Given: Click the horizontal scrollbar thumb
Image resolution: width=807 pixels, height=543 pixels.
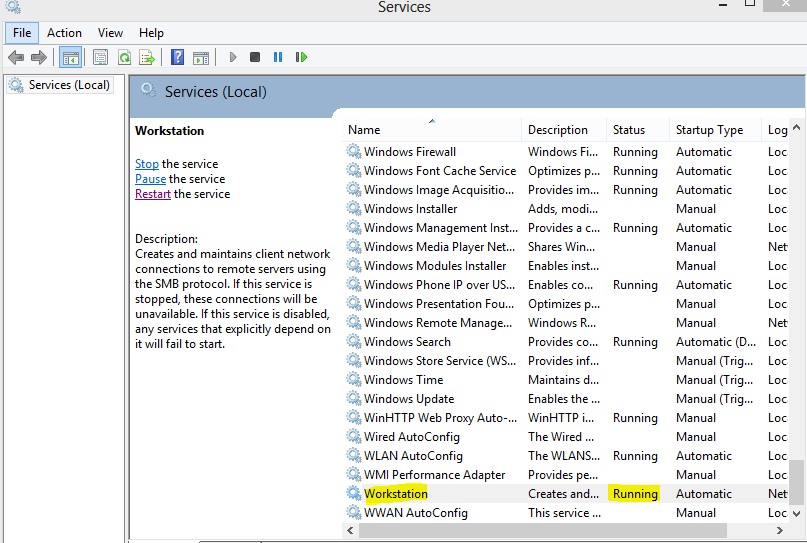Looking at the screenshot, I should click(542, 530).
